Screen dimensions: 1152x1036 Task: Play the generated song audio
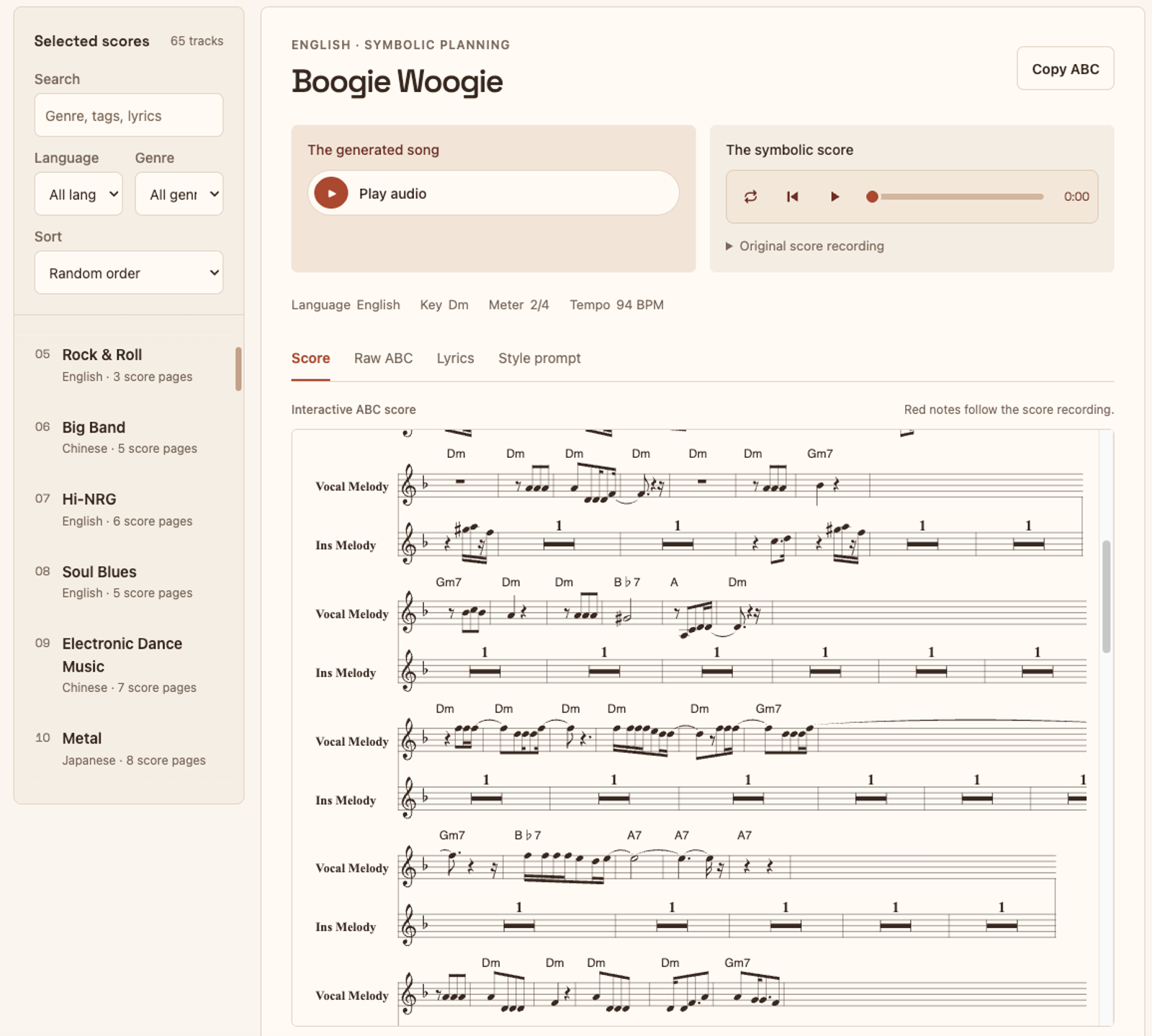point(331,193)
